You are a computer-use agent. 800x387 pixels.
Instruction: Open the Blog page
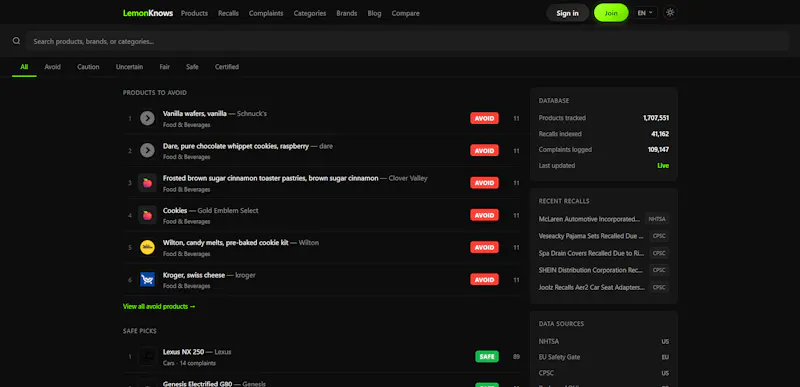[x=374, y=13]
